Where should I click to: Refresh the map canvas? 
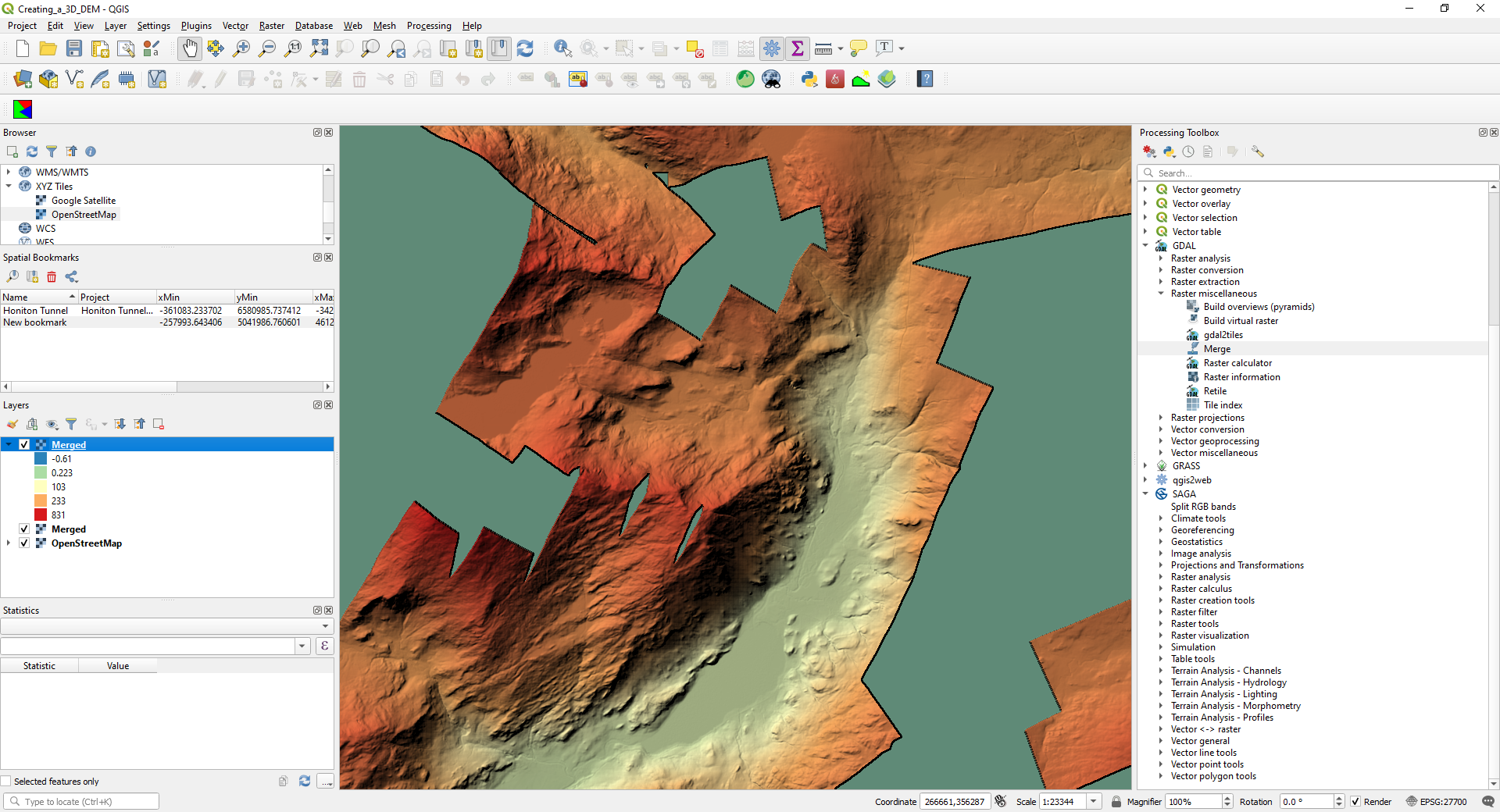525,48
